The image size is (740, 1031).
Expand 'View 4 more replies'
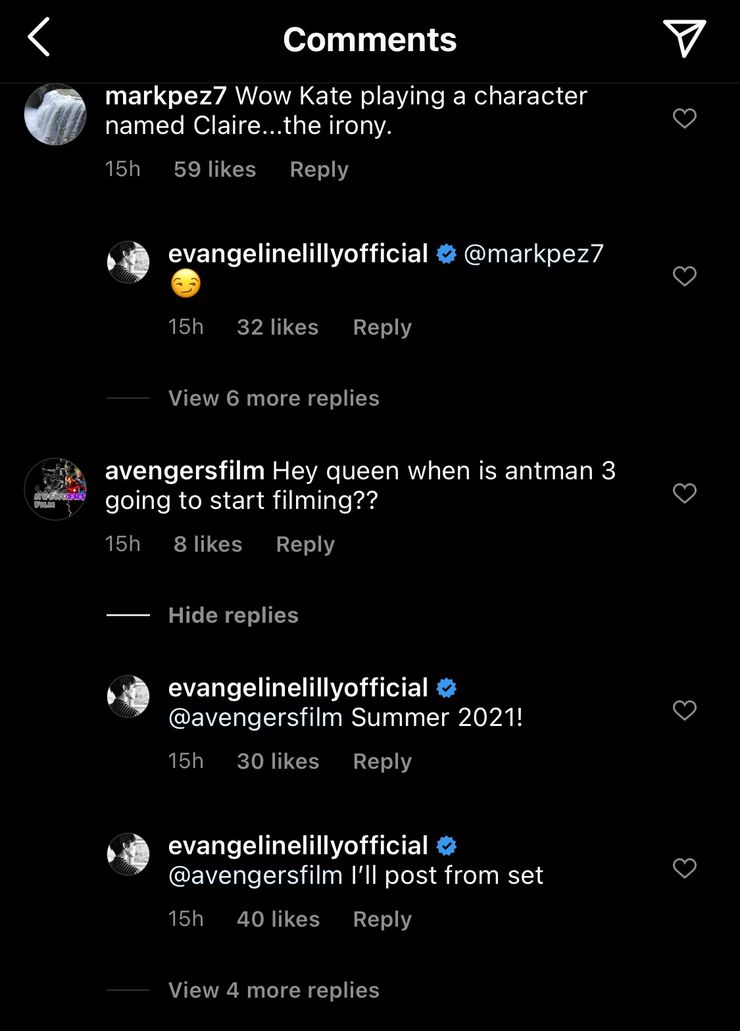pyautogui.click(x=274, y=990)
